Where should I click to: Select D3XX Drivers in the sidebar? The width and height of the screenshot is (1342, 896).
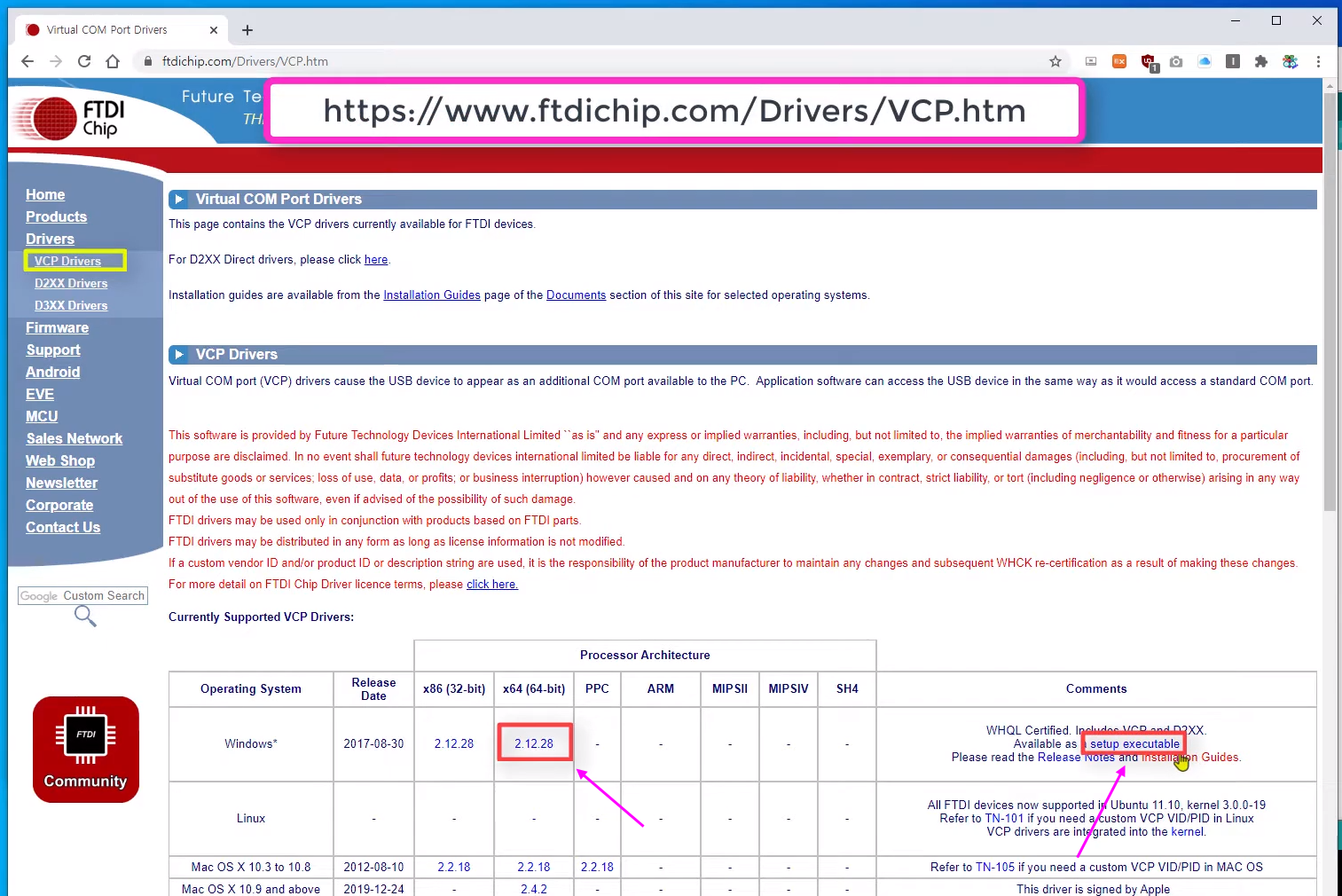(71, 305)
